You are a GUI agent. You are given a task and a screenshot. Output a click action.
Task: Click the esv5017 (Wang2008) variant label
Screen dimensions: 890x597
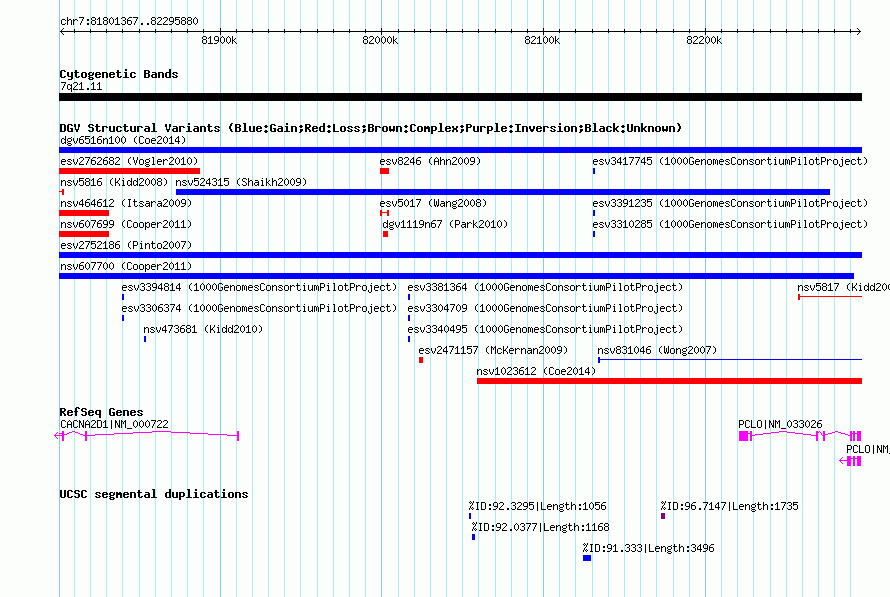pyautogui.click(x=433, y=203)
